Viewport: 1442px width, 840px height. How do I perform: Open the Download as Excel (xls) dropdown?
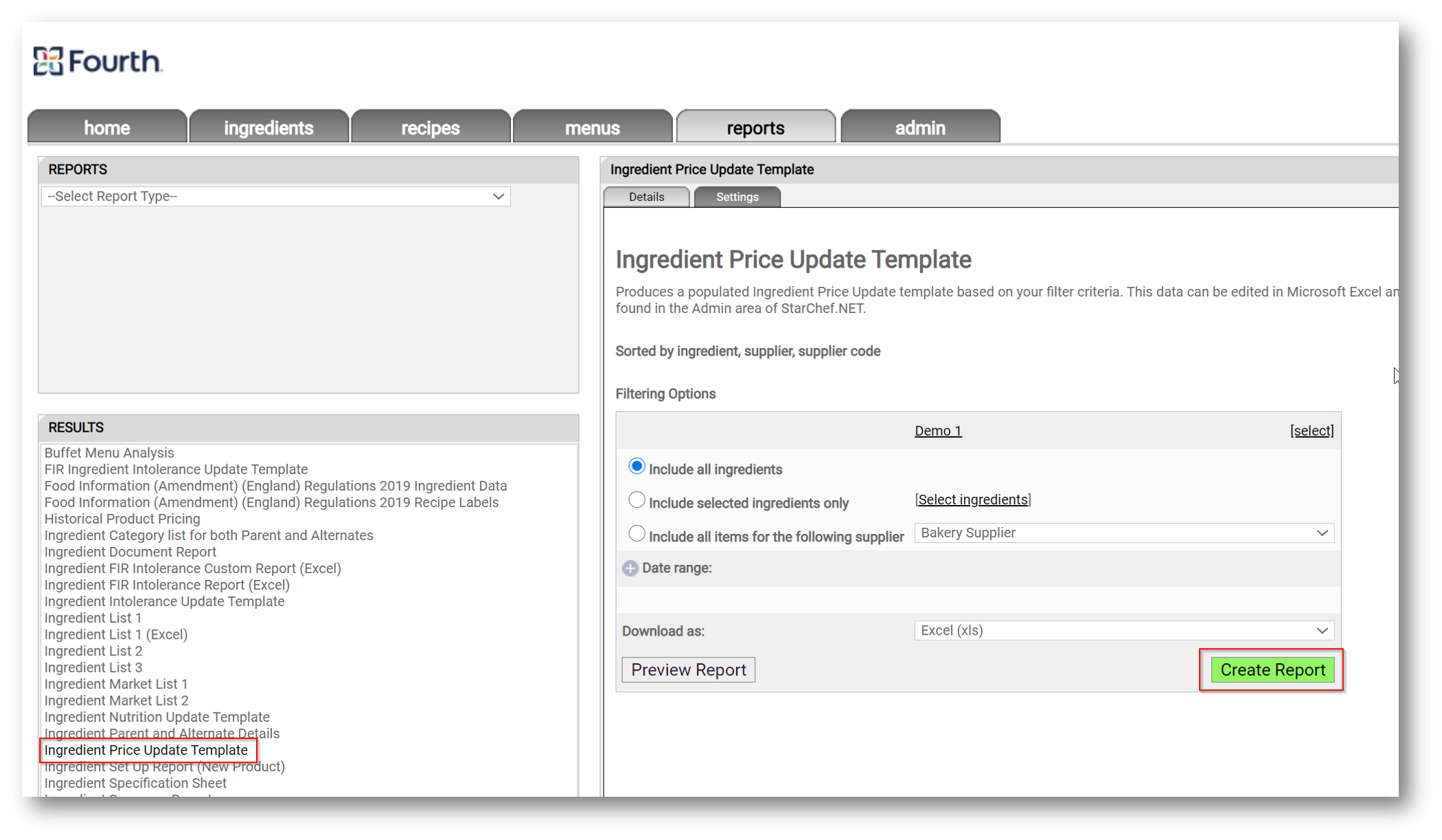(1124, 631)
